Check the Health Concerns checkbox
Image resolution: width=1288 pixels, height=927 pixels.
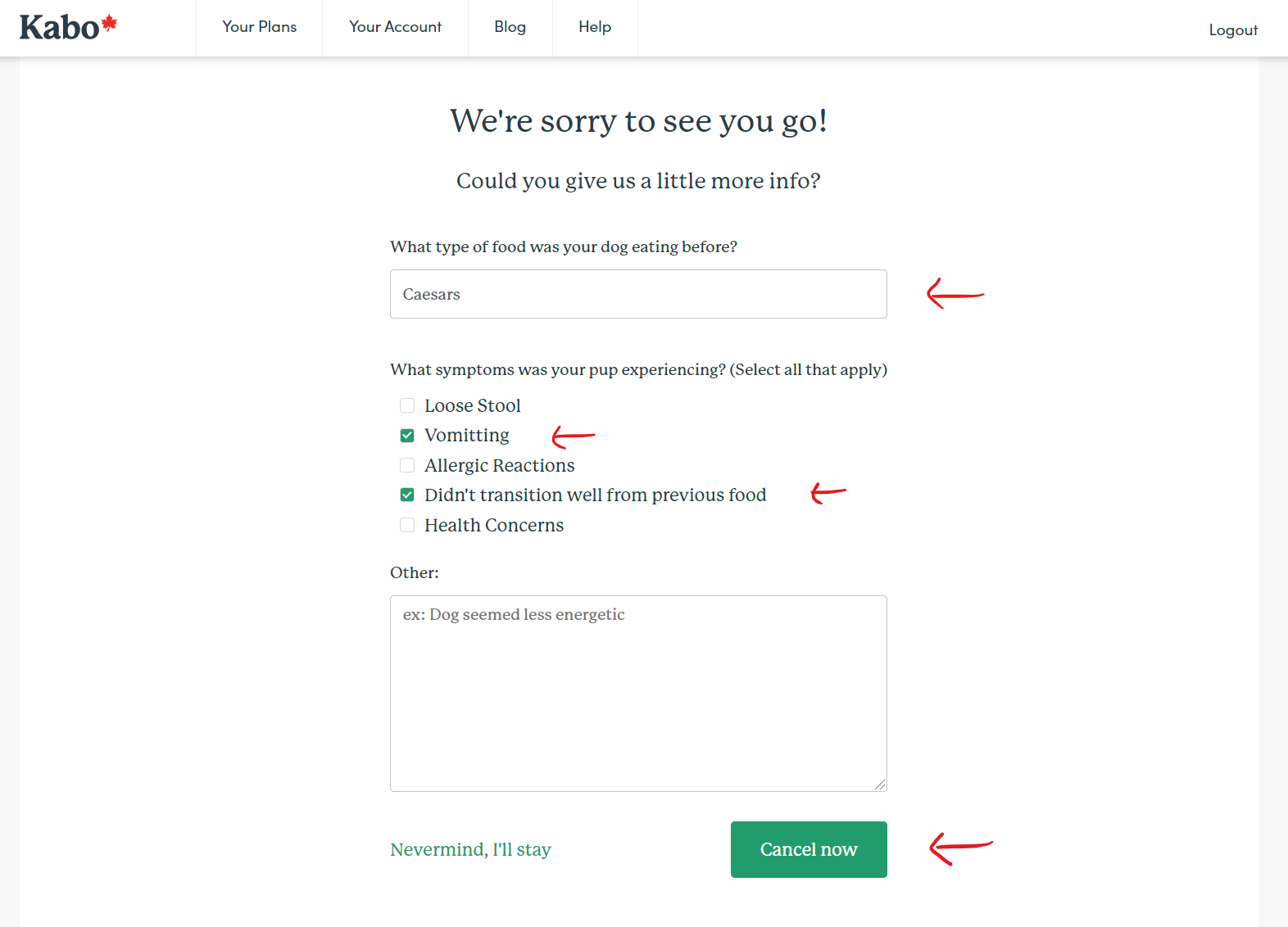[407, 525]
